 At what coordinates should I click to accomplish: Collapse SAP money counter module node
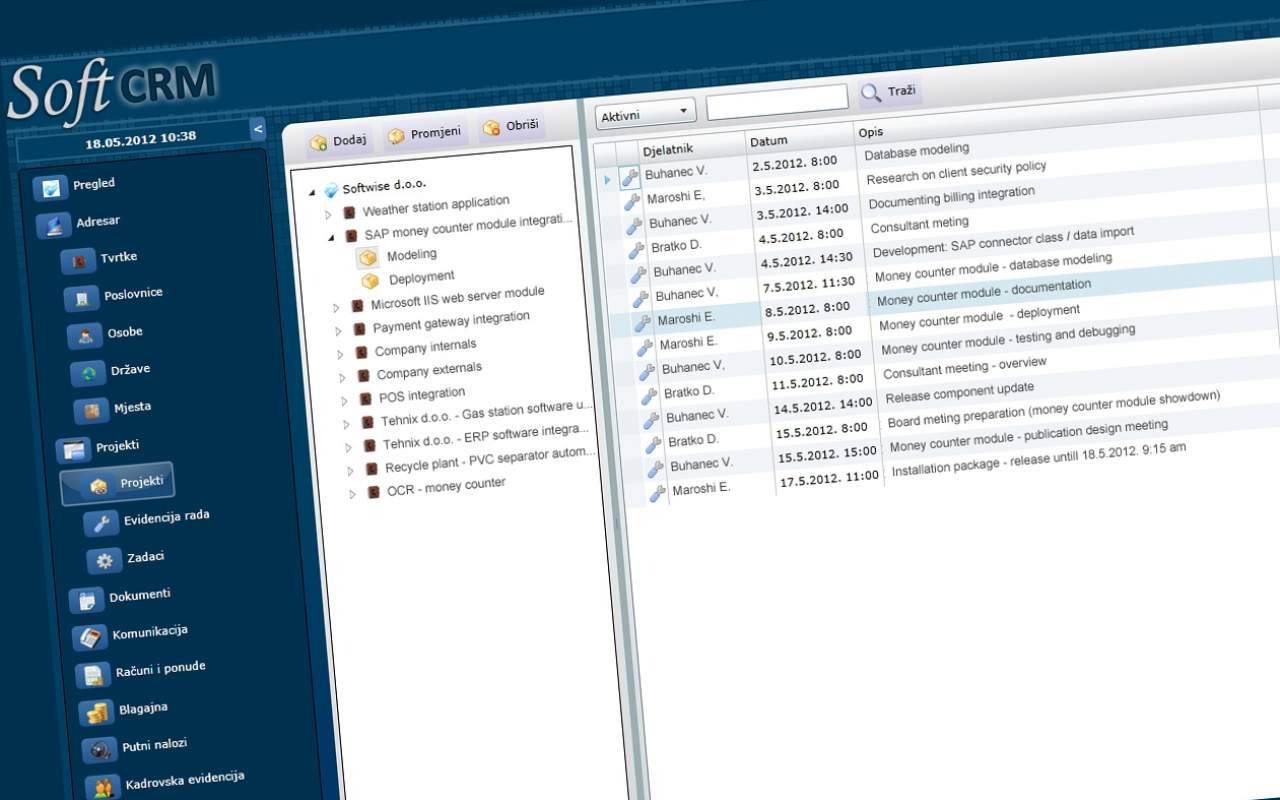(330, 238)
